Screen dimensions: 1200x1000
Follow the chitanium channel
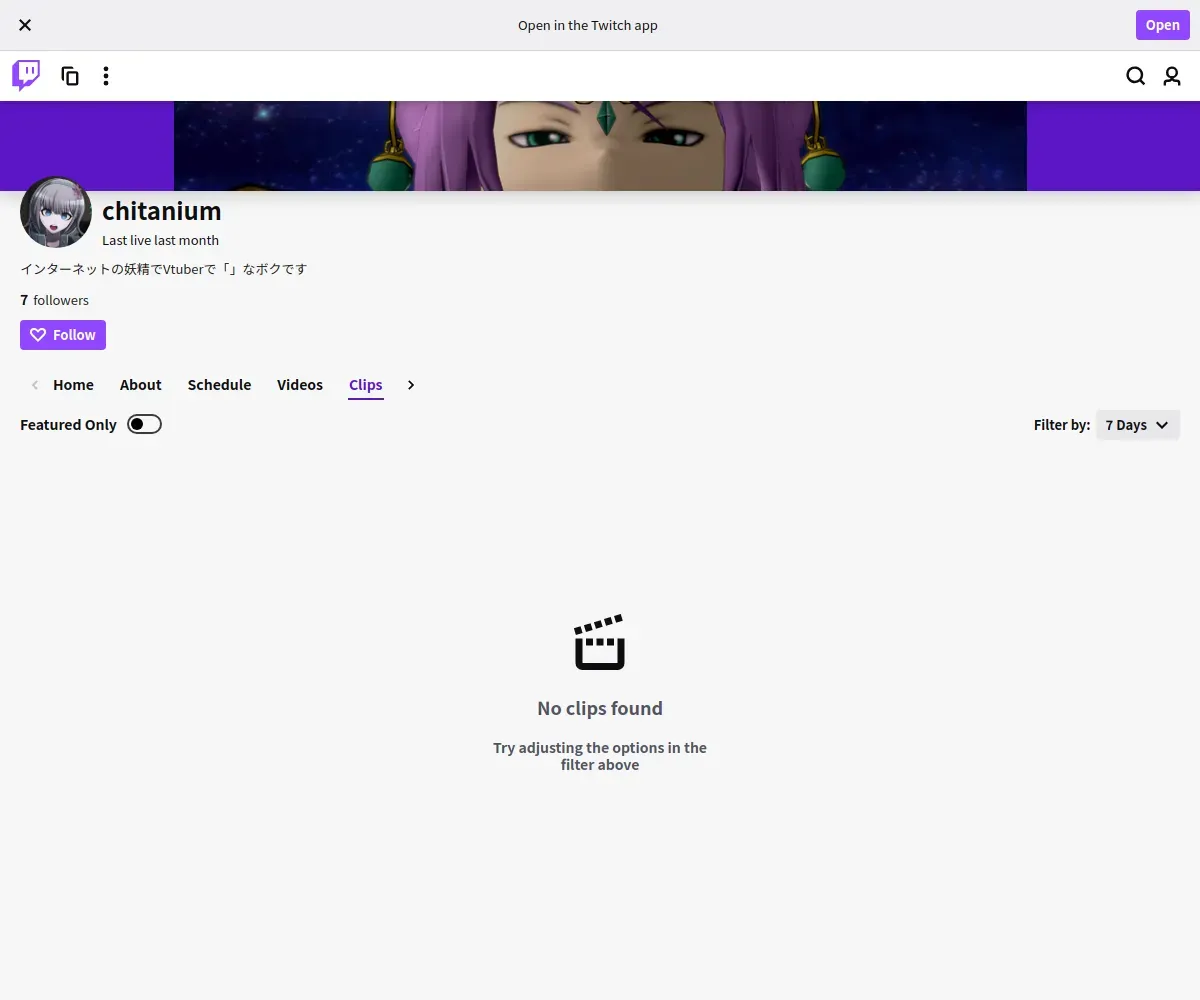[x=63, y=335]
